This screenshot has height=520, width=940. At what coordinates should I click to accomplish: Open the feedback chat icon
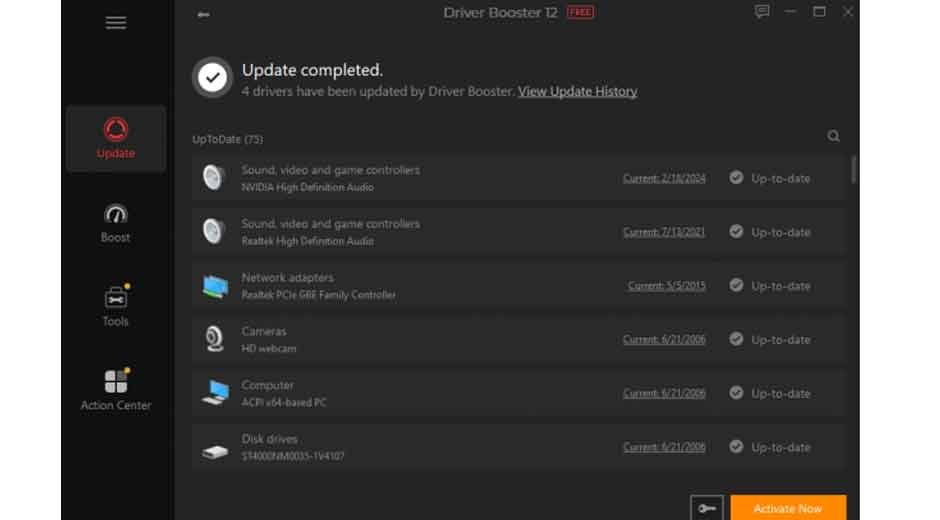762,12
